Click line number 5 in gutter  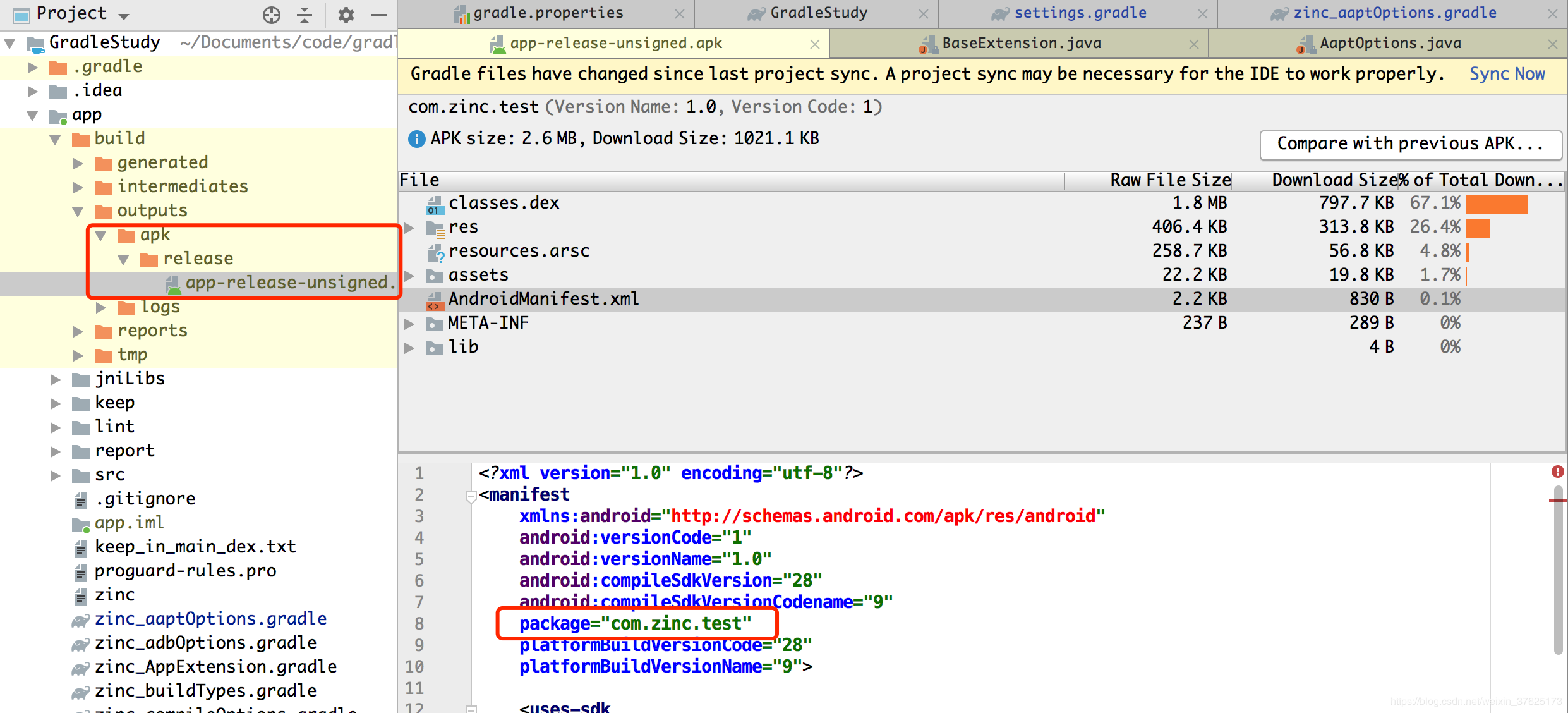pos(419,560)
